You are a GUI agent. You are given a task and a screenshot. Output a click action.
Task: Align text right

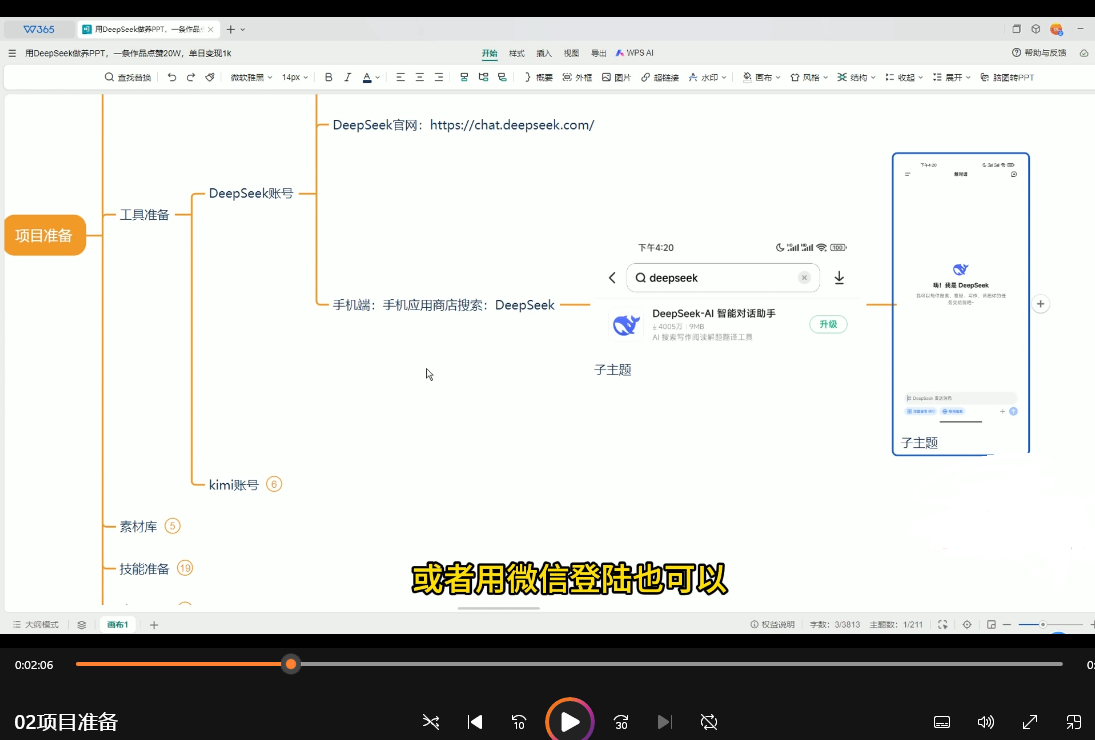pos(439,77)
